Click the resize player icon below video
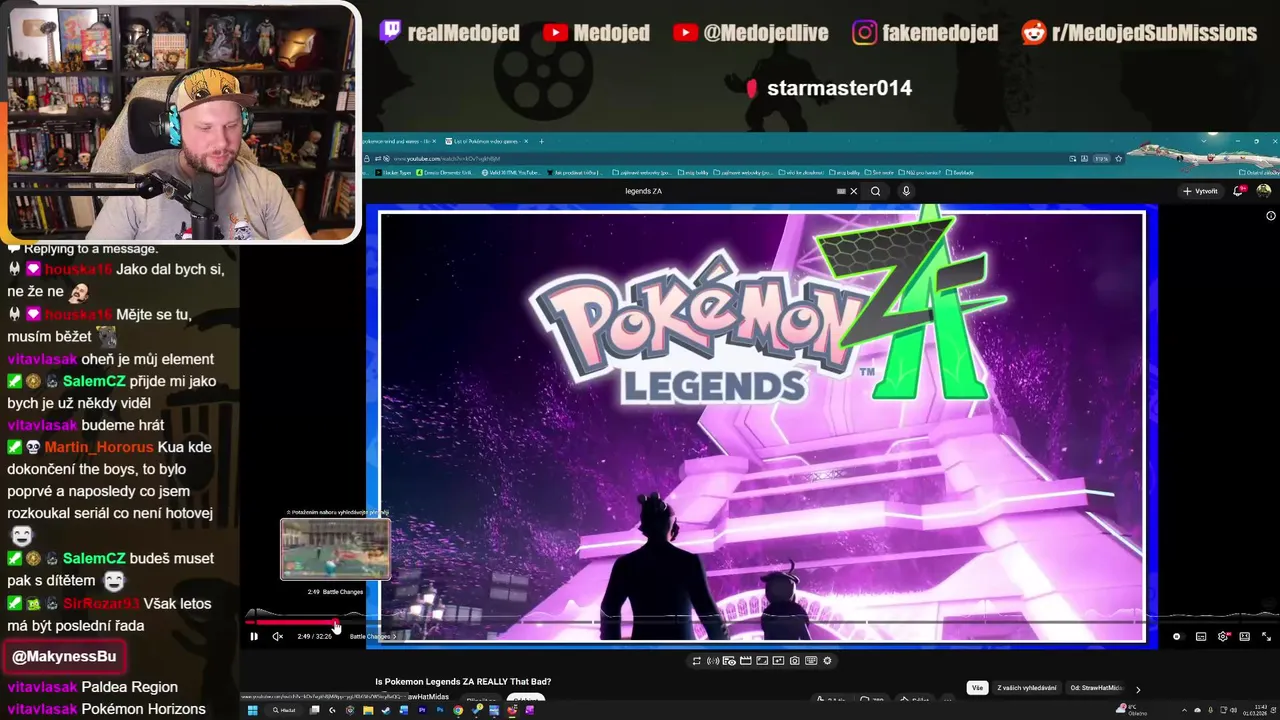This screenshot has width=1280, height=720. tap(762, 661)
